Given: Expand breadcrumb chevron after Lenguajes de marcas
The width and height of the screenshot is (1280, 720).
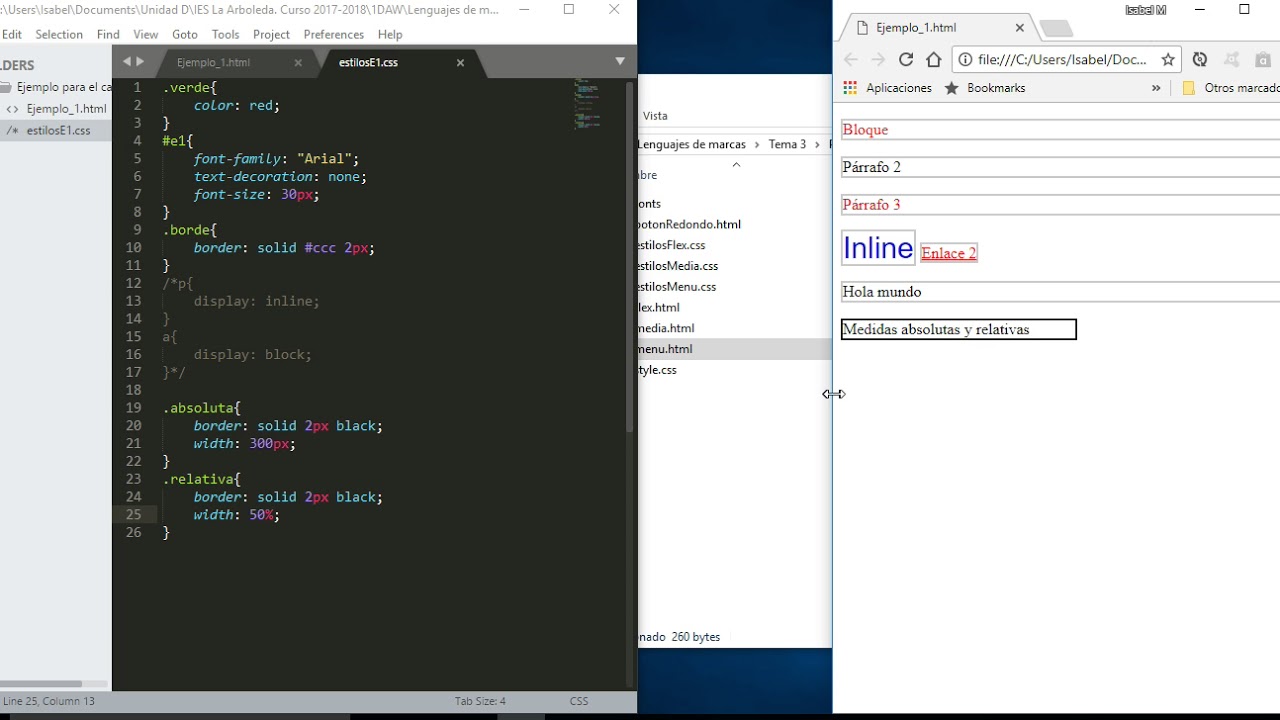Looking at the screenshot, I should [x=757, y=144].
